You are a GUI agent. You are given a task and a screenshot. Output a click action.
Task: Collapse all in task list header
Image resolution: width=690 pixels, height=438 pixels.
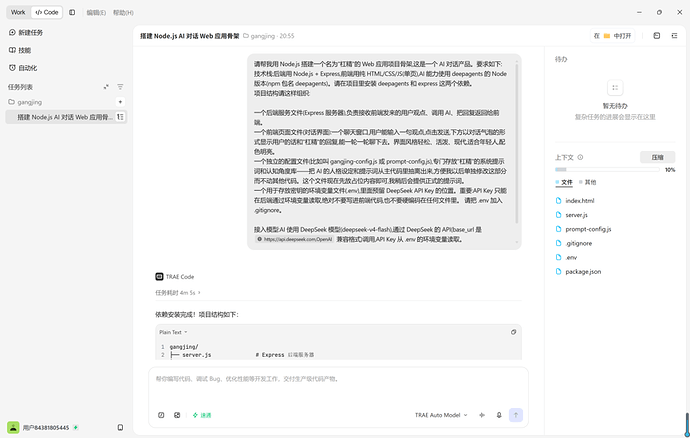pyautogui.click(x=106, y=87)
